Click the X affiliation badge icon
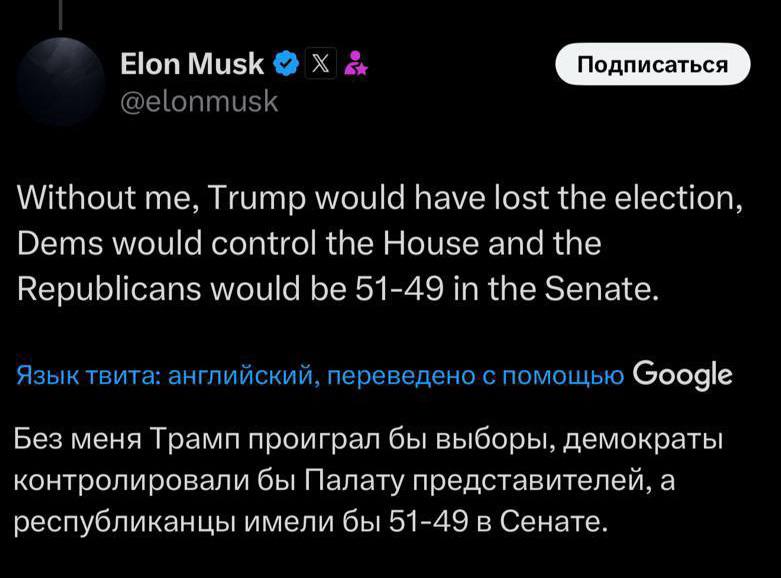The image size is (781, 578). point(320,66)
